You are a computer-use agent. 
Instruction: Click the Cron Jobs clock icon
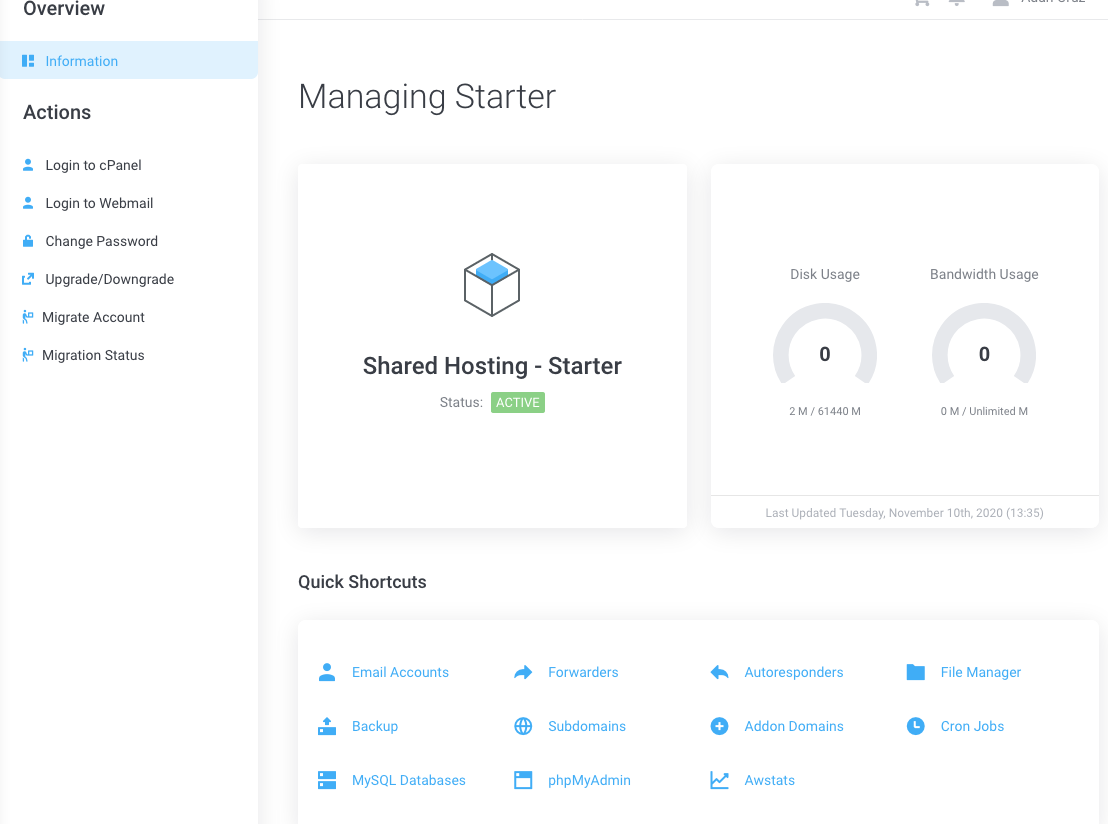click(x=915, y=726)
